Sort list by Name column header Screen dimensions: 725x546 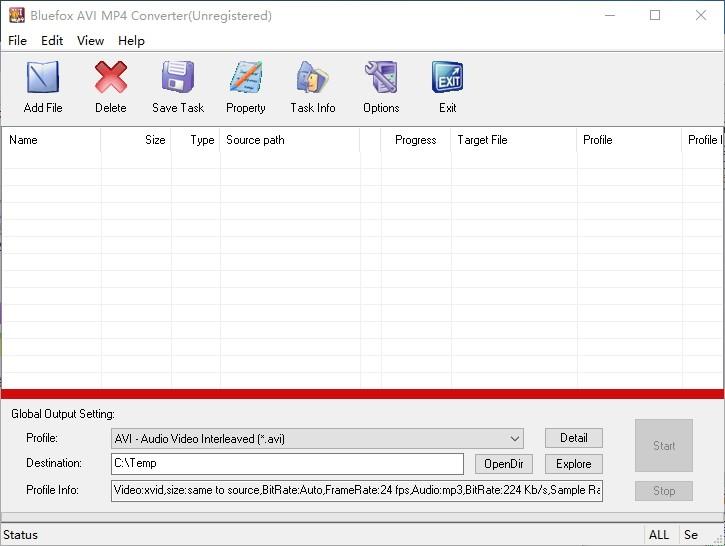tap(51, 140)
